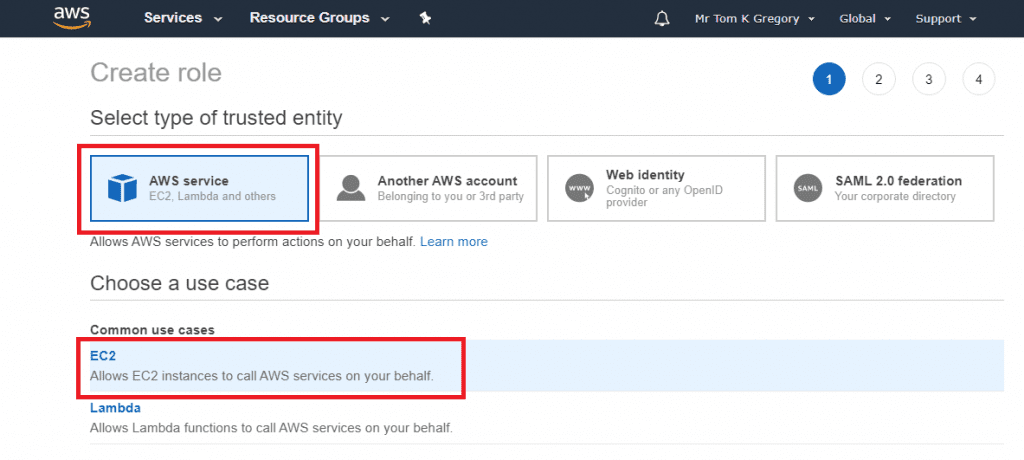Image resolution: width=1024 pixels, height=460 pixels.
Task: Open the Resource Groups dropdown
Action: point(319,18)
